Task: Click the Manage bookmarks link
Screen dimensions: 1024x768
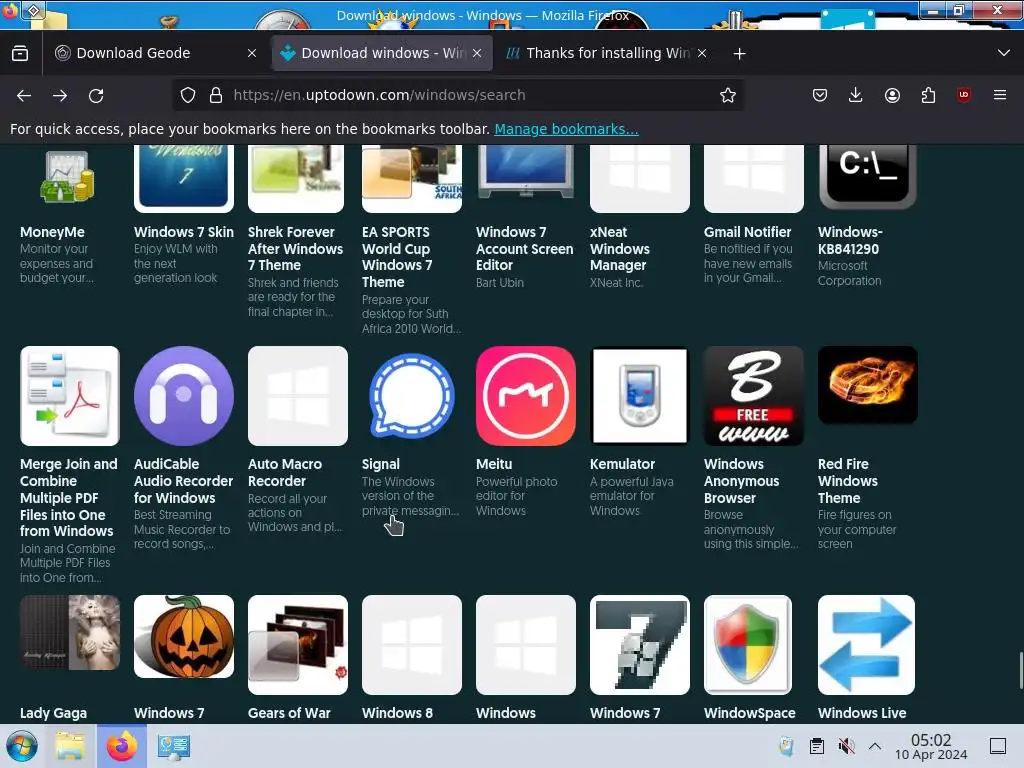Action: [x=566, y=129]
